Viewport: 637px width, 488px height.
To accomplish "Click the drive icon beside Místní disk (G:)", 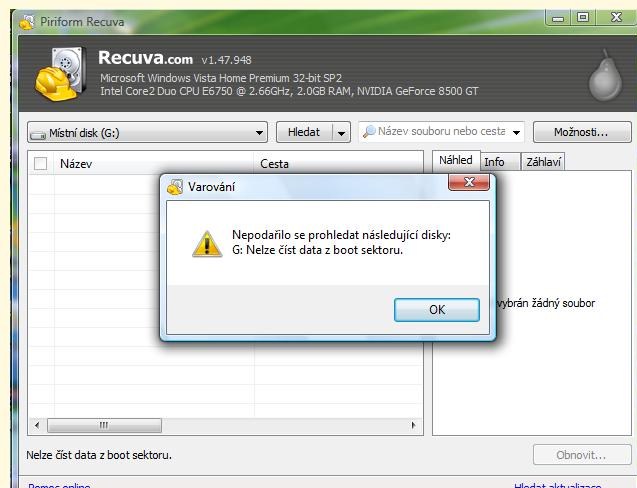I will (38, 134).
